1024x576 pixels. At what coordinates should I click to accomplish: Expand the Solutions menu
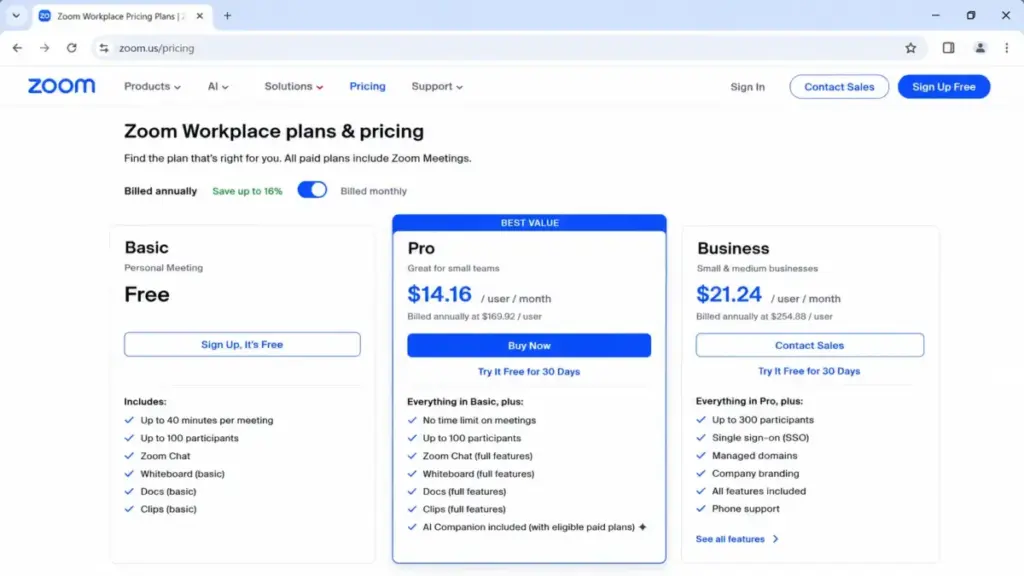[293, 86]
